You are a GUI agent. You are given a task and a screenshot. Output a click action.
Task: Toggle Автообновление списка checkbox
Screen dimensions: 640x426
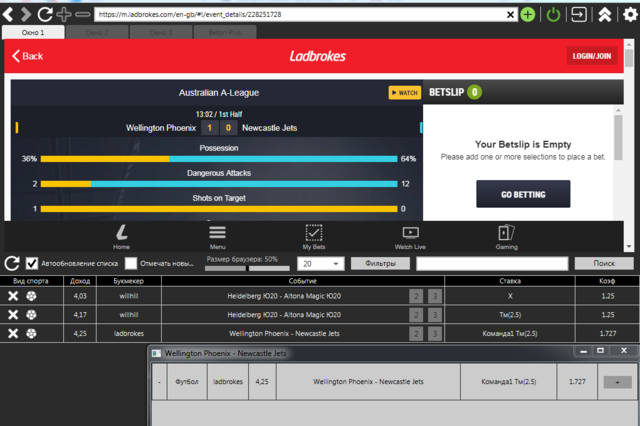click(32, 263)
